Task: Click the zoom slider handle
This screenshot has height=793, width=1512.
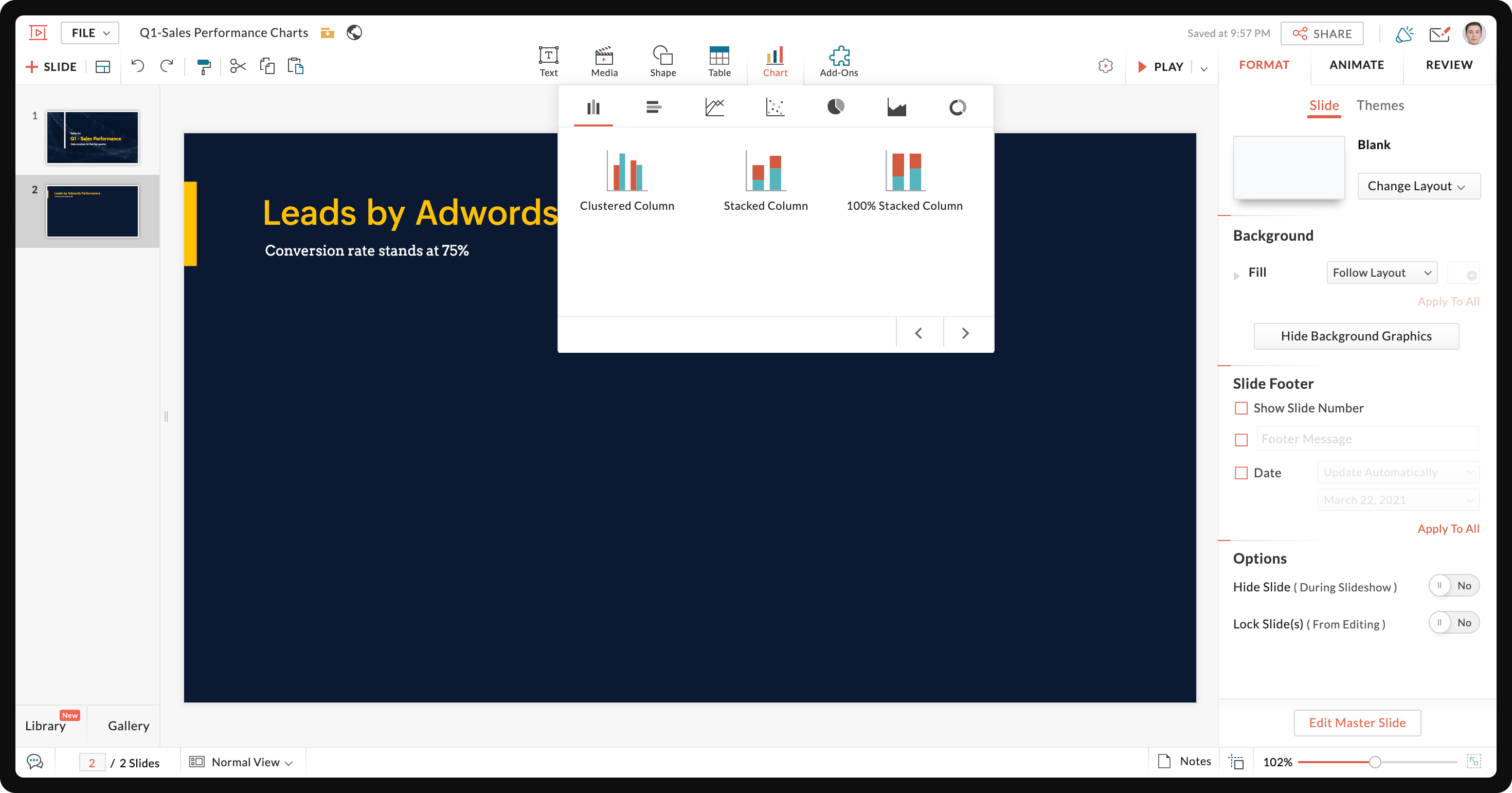Action: coord(1375,762)
